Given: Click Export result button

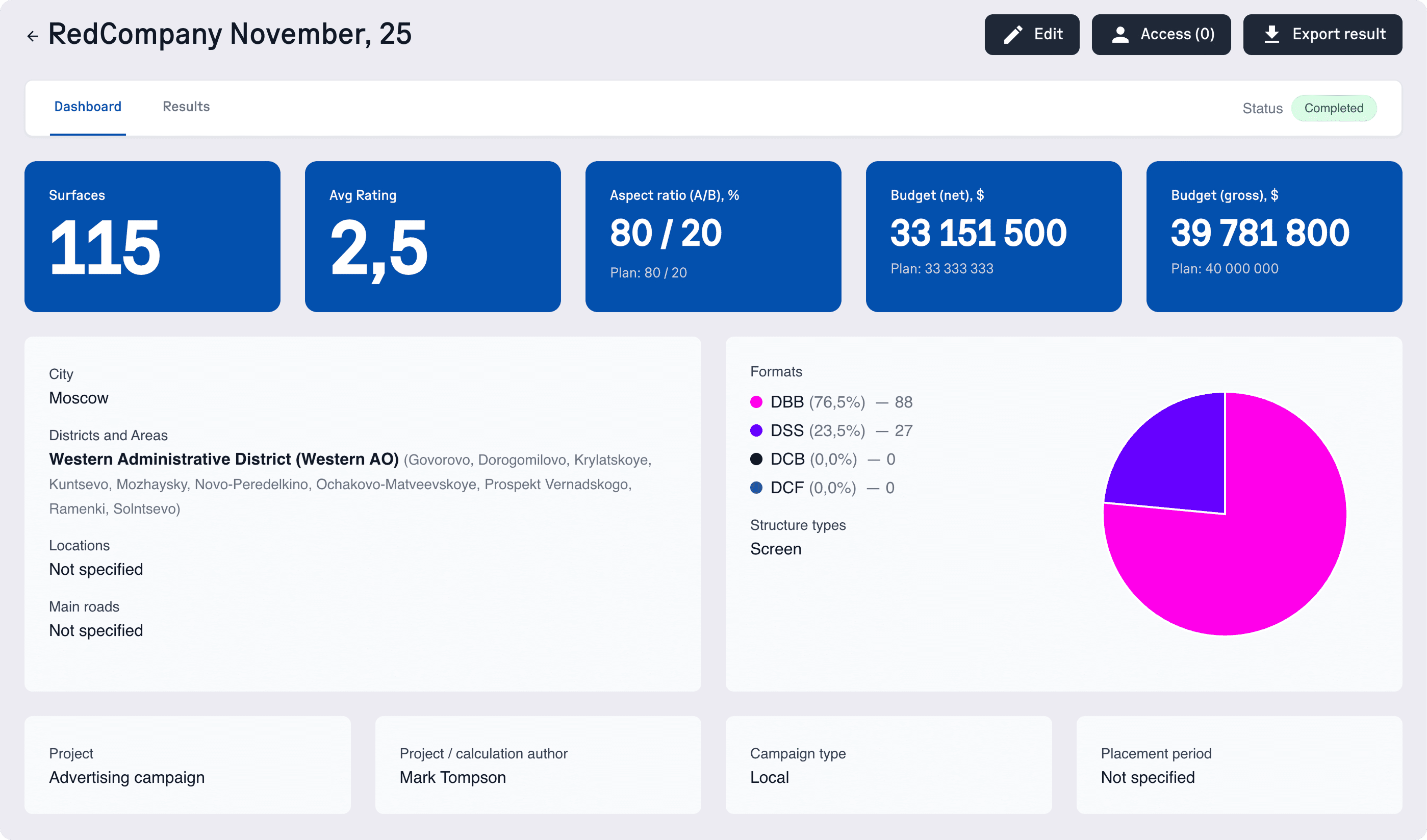Looking at the screenshot, I should tap(1322, 35).
